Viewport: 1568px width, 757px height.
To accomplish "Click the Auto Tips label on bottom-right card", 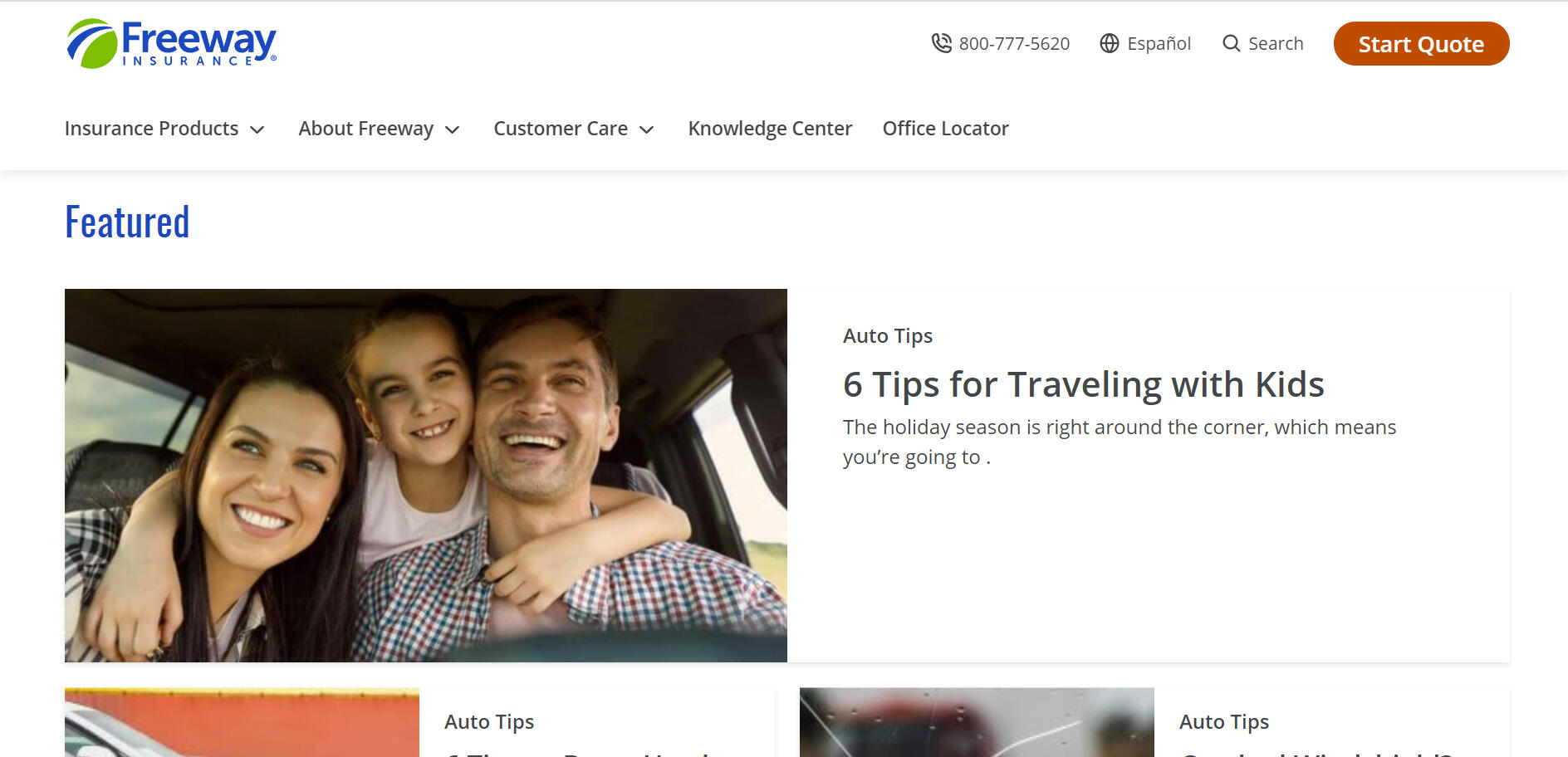I will click(x=1223, y=721).
